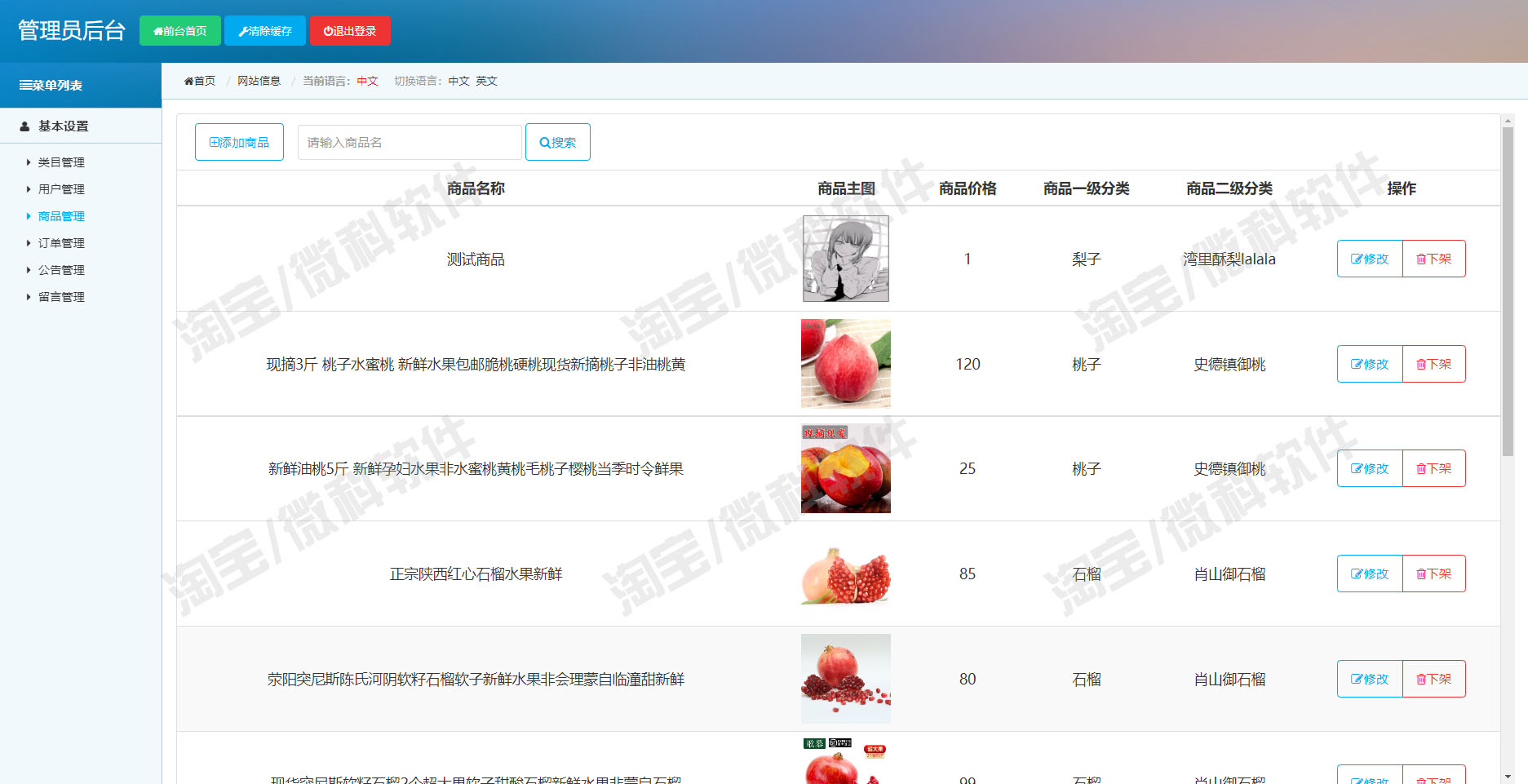Click scrollbar down arrow

[x=1508, y=777]
